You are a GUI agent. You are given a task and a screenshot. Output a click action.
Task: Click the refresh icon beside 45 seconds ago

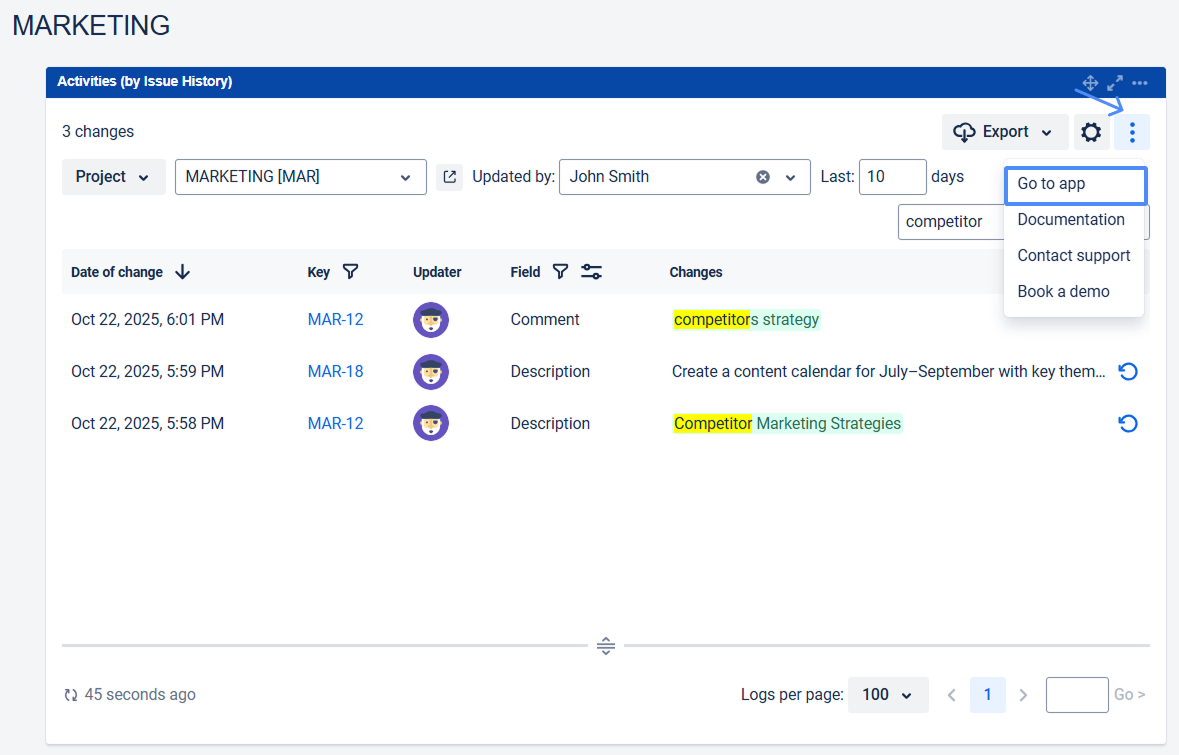[x=71, y=695]
